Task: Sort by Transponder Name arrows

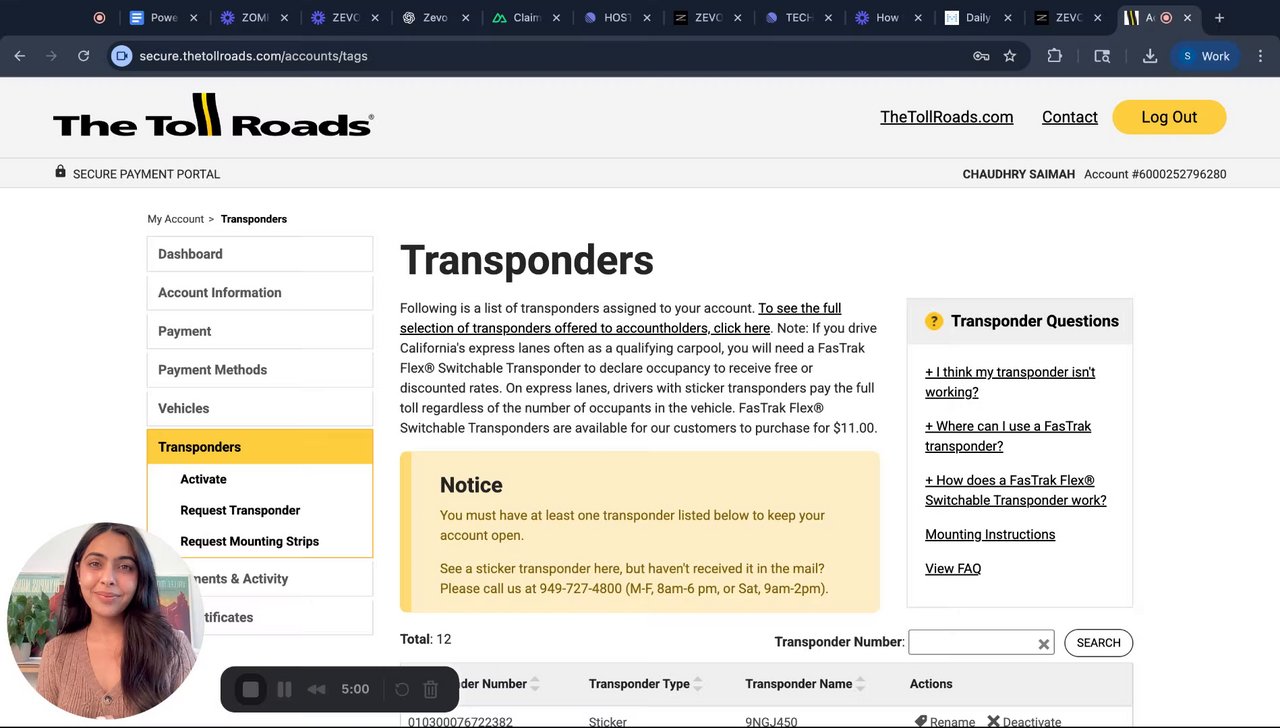Action: click(x=861, y=684)
